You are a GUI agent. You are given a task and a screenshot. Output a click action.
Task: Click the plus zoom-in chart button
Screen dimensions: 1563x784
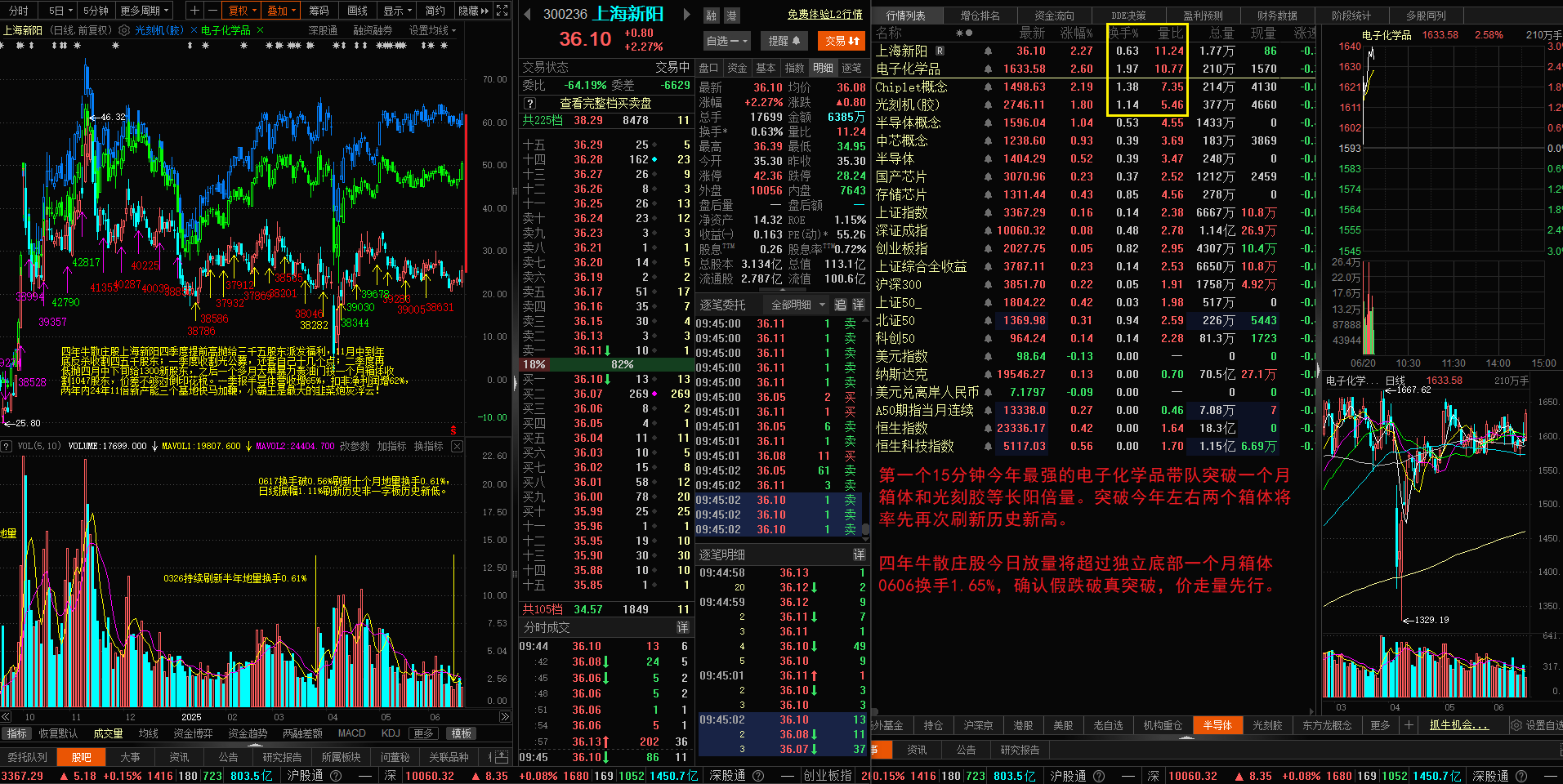[194, 11]
